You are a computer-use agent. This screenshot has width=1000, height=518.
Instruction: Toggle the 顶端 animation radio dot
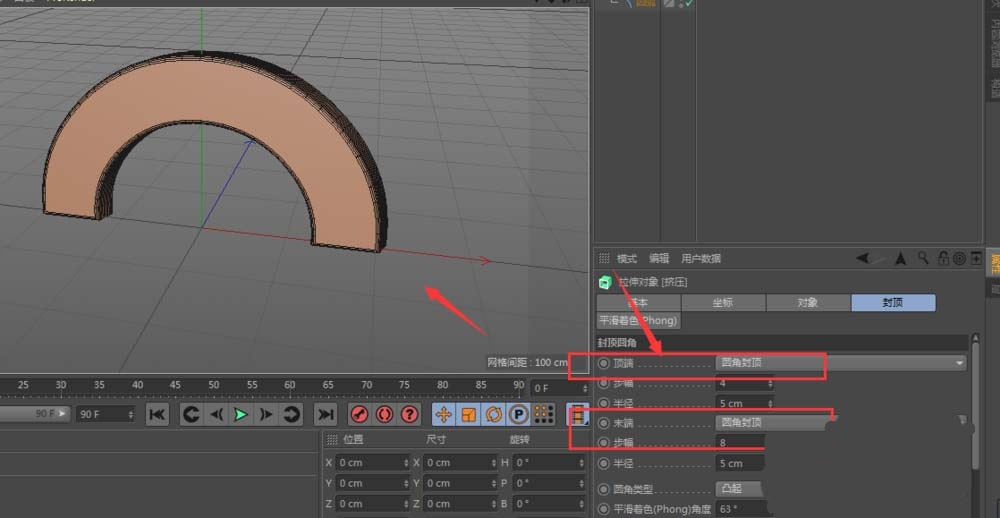603,363
